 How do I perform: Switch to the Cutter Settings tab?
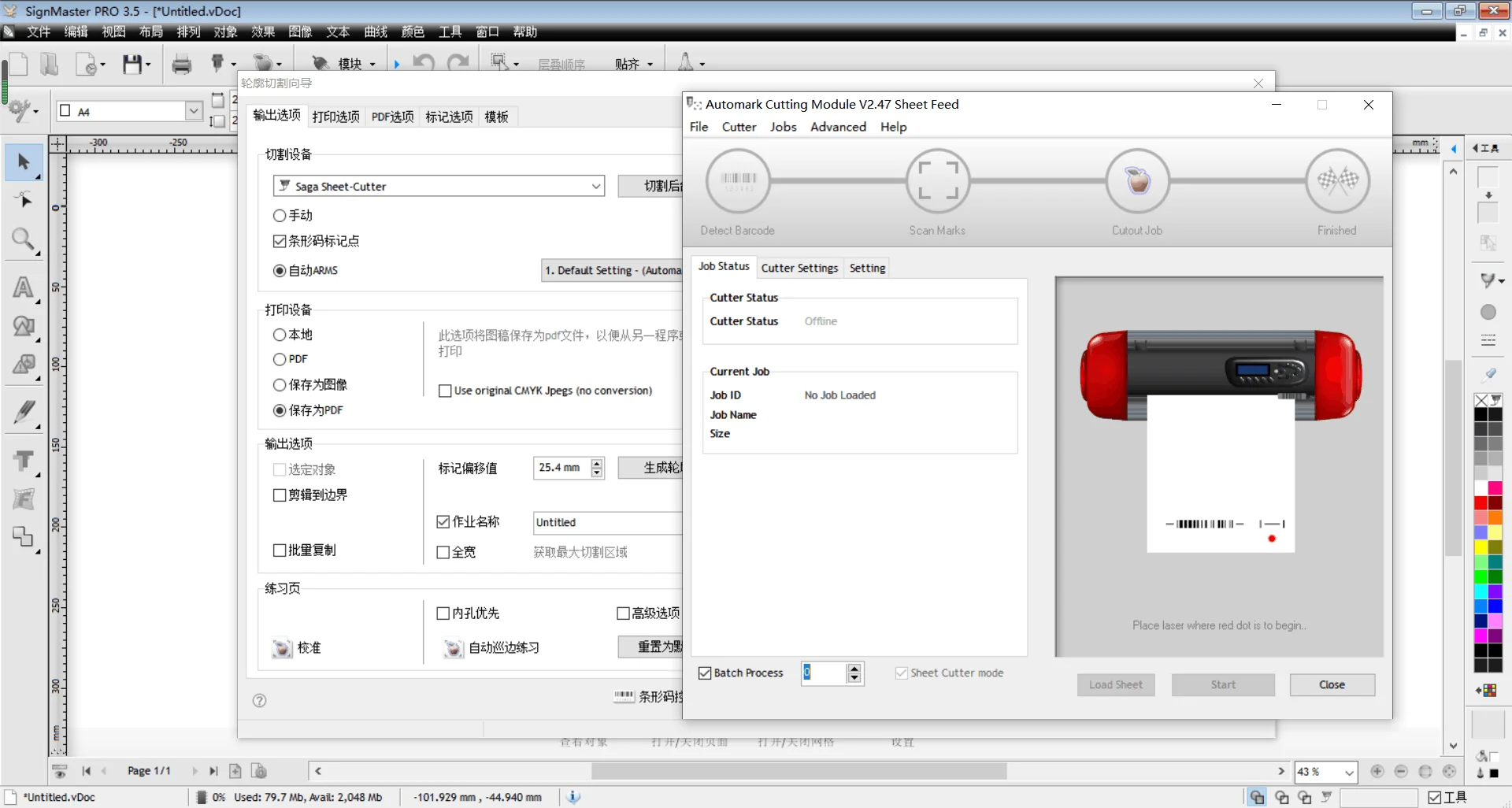coord(799,268)
